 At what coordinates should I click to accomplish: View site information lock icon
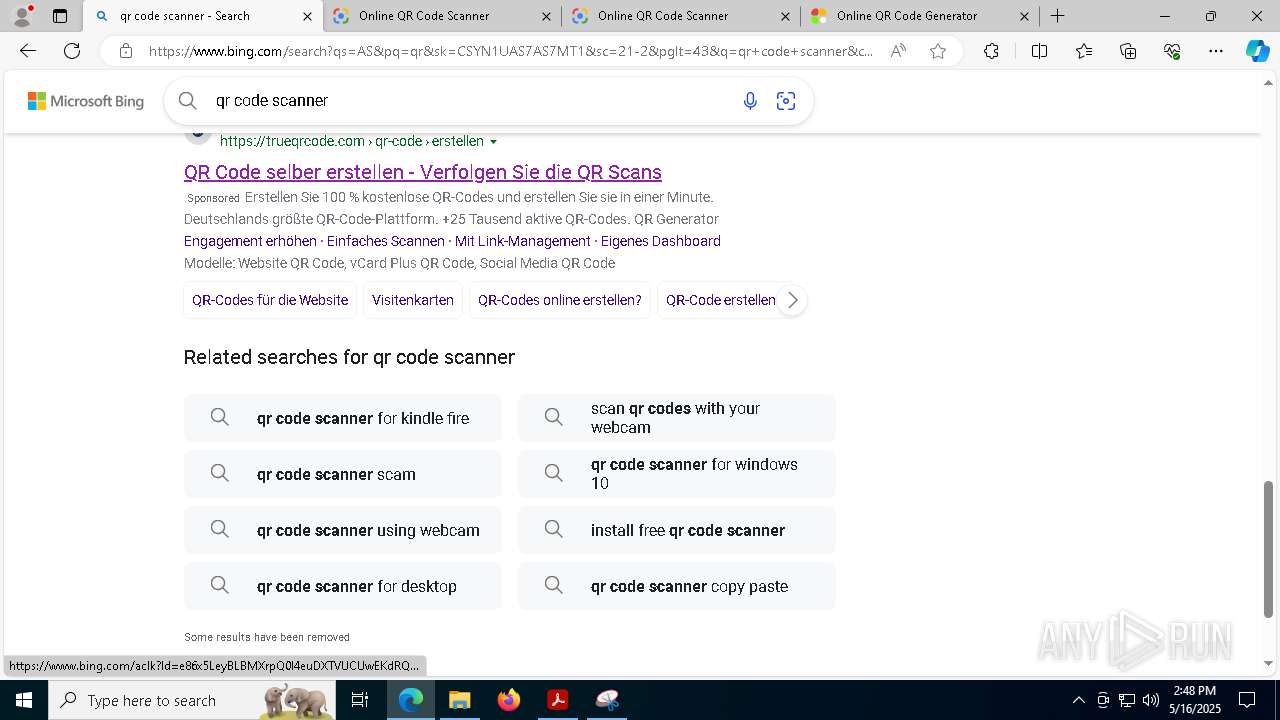coord(125,51)
